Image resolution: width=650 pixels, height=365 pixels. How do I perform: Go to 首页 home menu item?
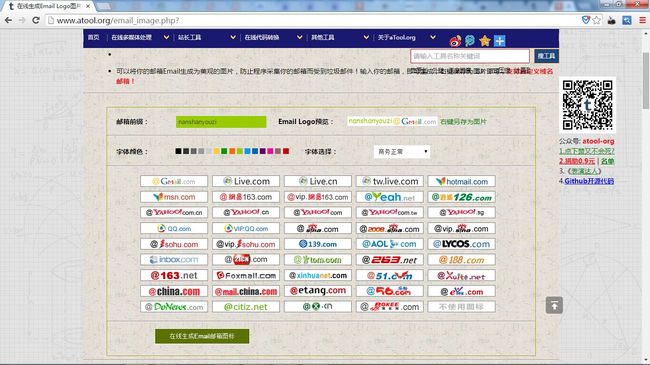pyautogui.click(x=93, y=37)
